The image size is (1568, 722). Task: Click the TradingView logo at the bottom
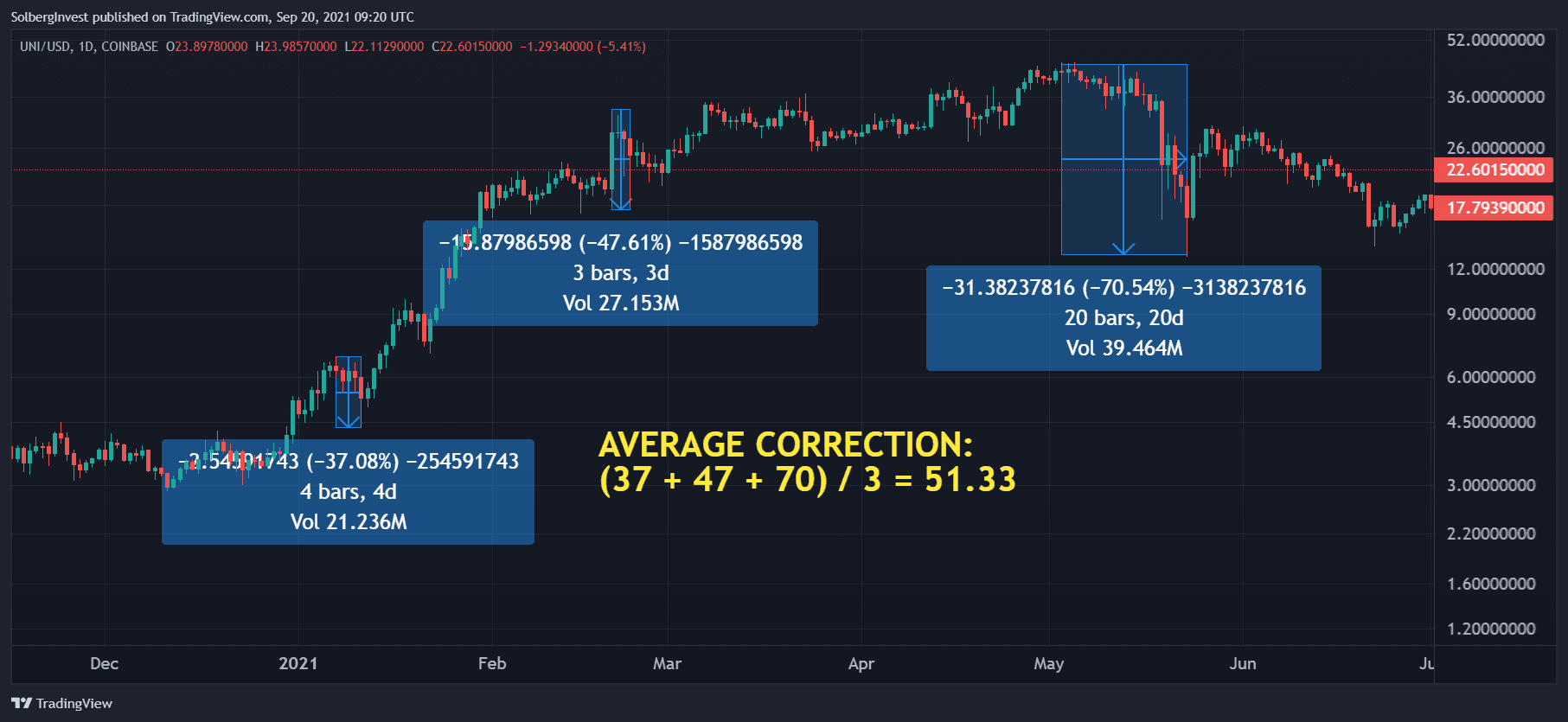[61, 703]
